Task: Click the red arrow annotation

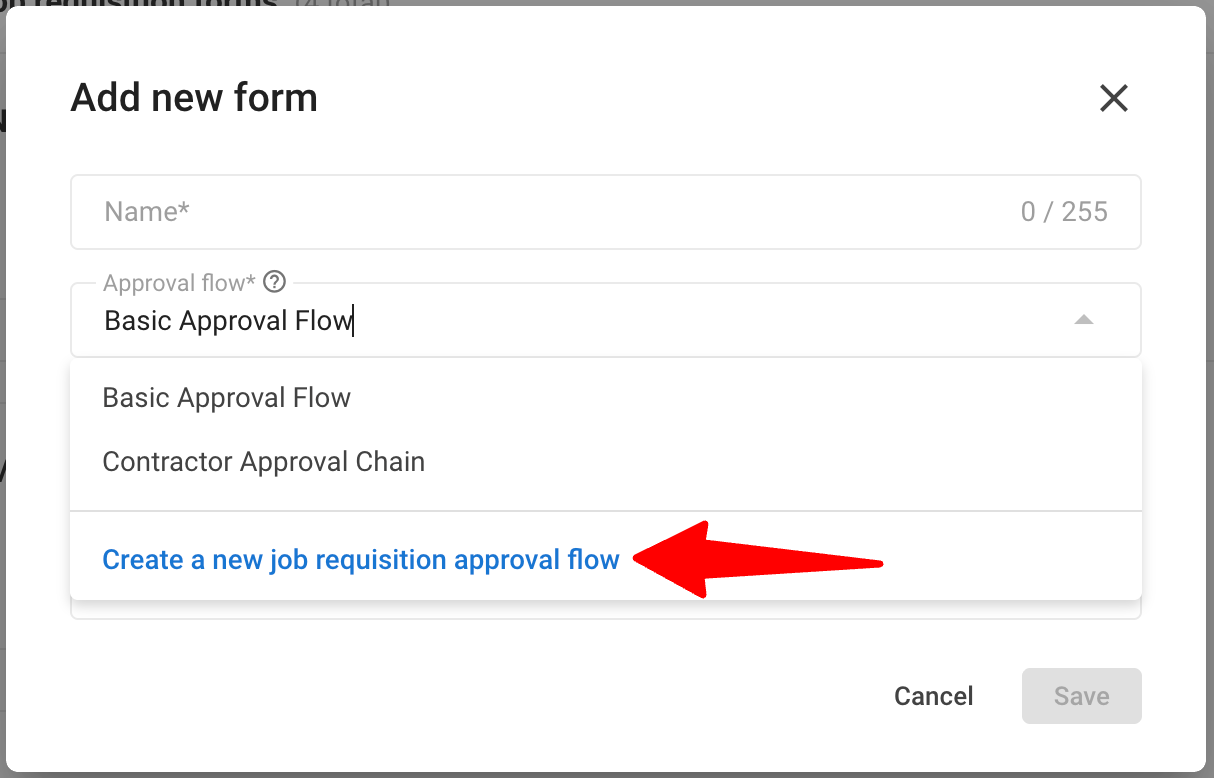Action: pyautogui.click(x=758, y=560)
